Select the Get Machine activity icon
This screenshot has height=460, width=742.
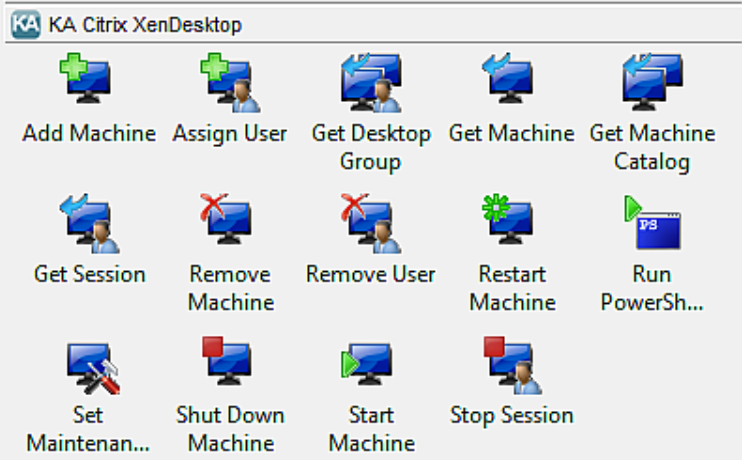[508, 78]
